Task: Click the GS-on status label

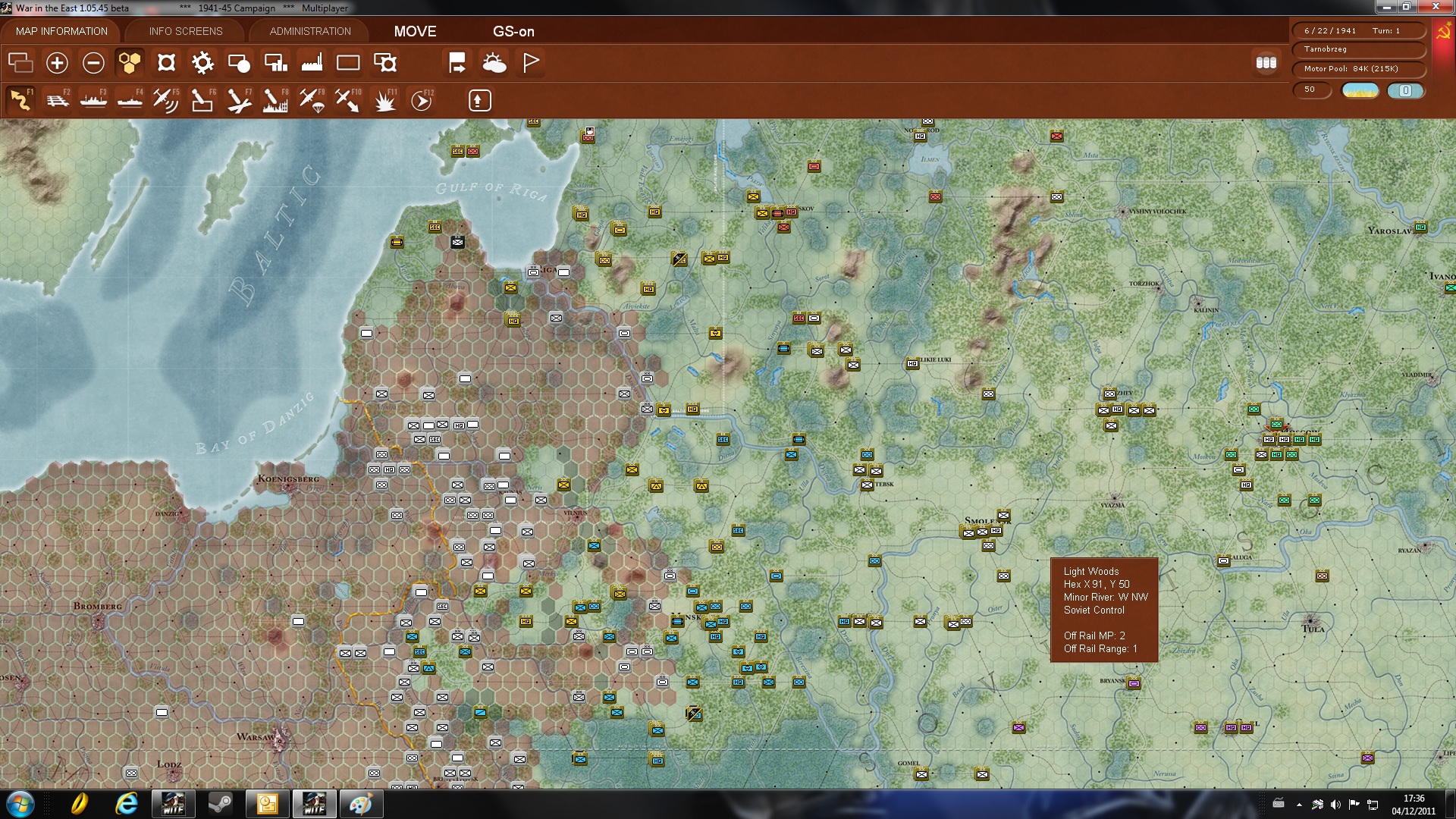Action: pyautogui.click(x=513, y=31)
